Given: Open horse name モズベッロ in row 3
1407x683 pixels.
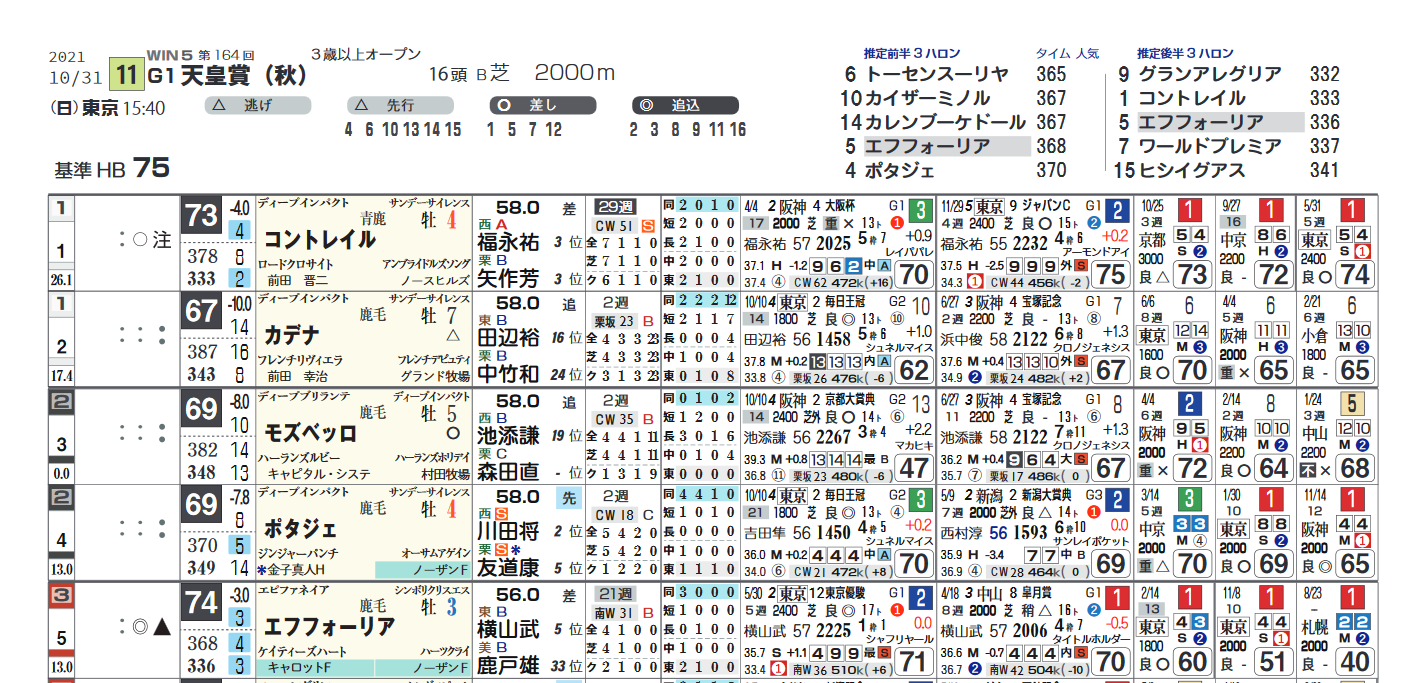Looking at the screenshot, I should (310, 433).
